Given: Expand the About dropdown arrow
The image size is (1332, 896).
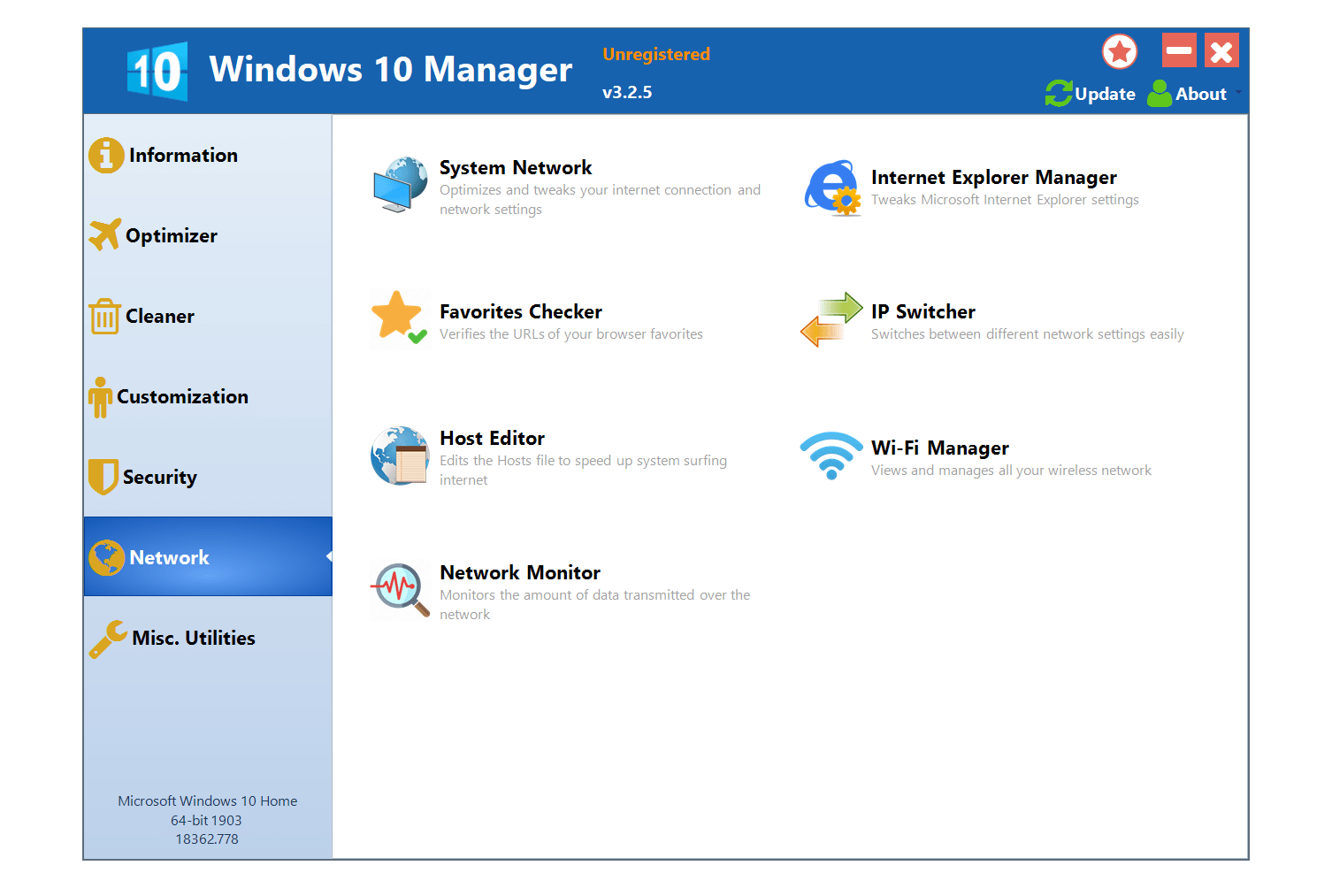Looking at the screenshot, I should [1238, 92].
